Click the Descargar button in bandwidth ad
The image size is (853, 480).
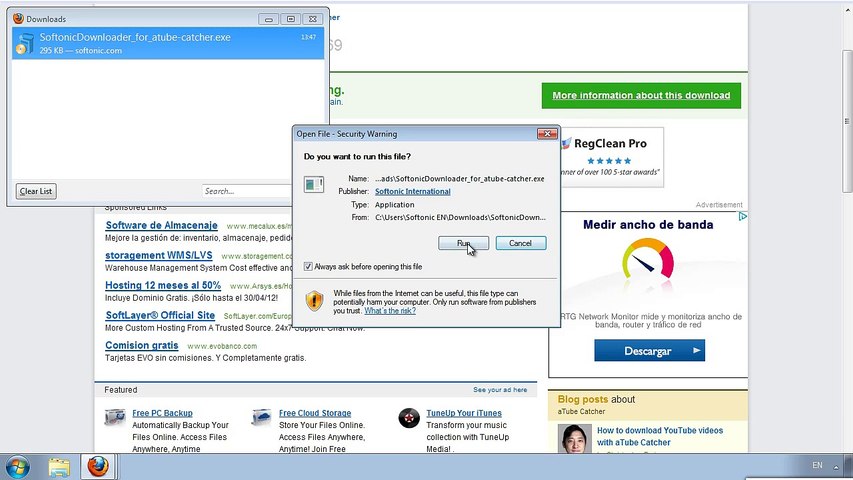[650, 350]
